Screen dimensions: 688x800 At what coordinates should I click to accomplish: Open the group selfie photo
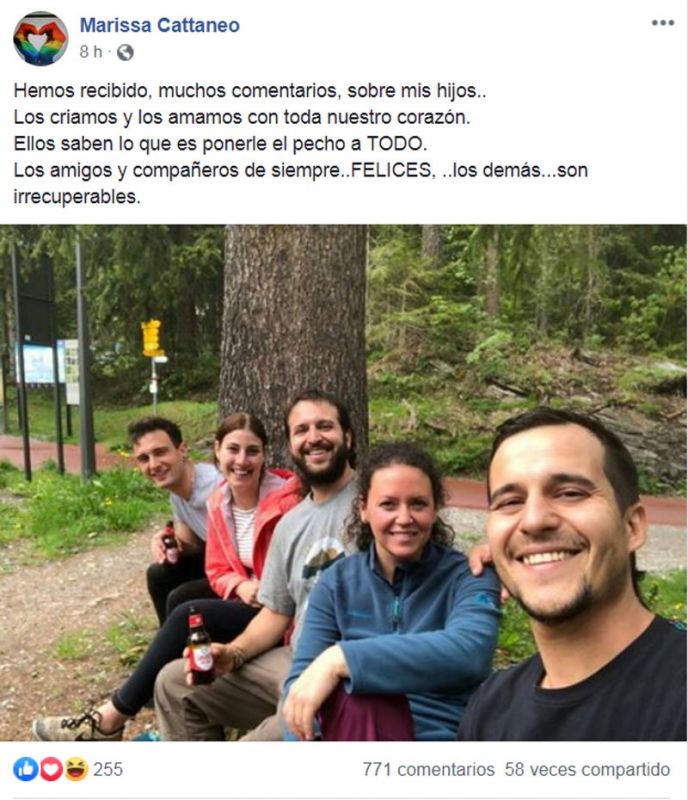pyautogui.click(x=343, y=483)
